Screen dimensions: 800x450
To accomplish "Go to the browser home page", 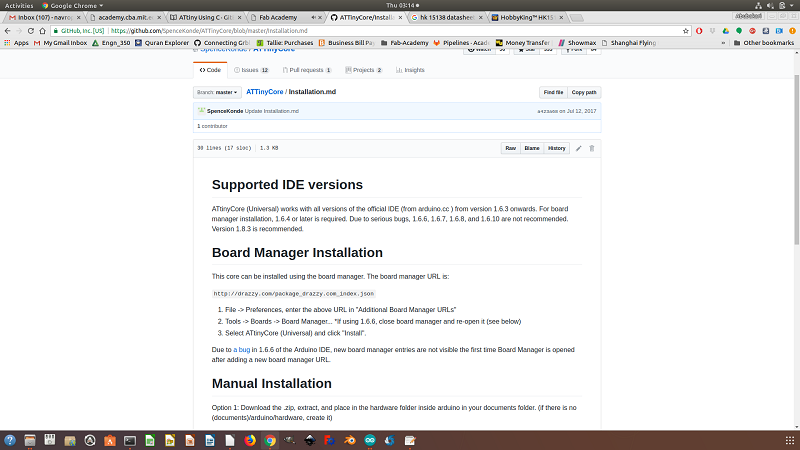I will click(42, 31).
